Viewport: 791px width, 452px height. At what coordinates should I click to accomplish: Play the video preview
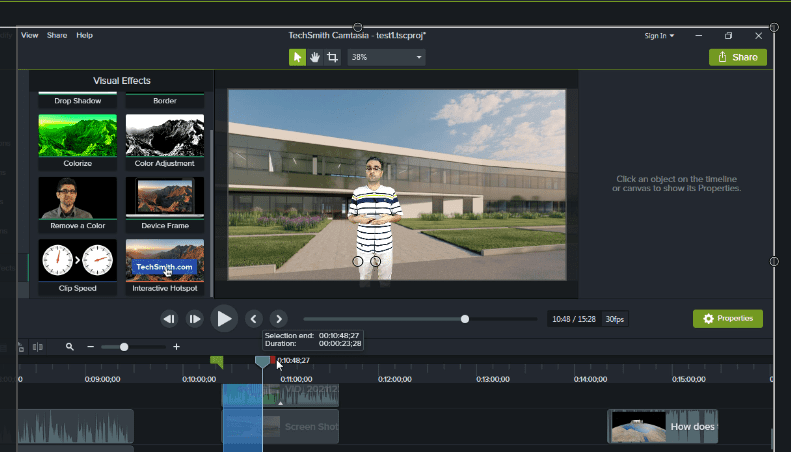click(x=224, y=318)
